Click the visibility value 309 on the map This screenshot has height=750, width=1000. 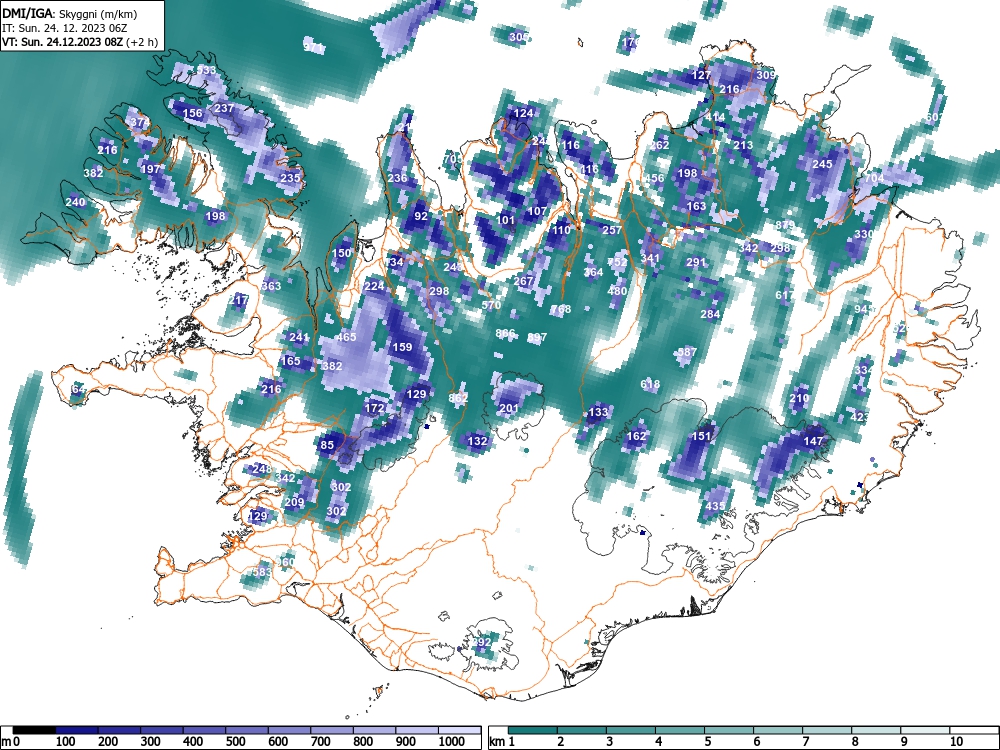766,75
